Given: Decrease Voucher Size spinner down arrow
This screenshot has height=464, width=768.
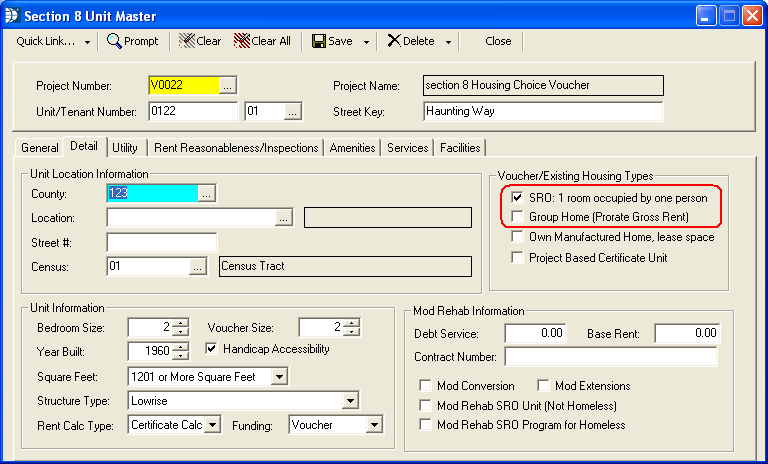Looking at the screenshot, I should [x=352, y=332].
